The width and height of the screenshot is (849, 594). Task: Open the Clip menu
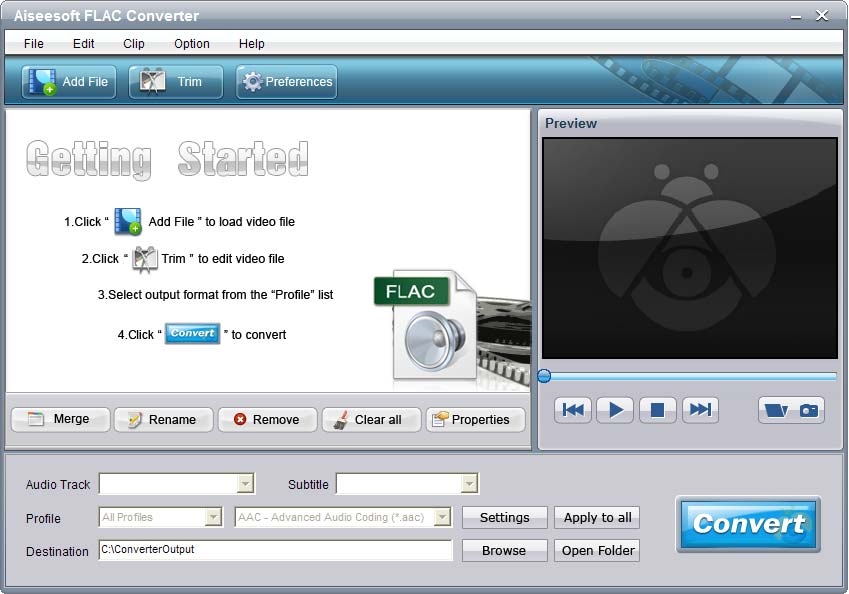pos(134,44)
